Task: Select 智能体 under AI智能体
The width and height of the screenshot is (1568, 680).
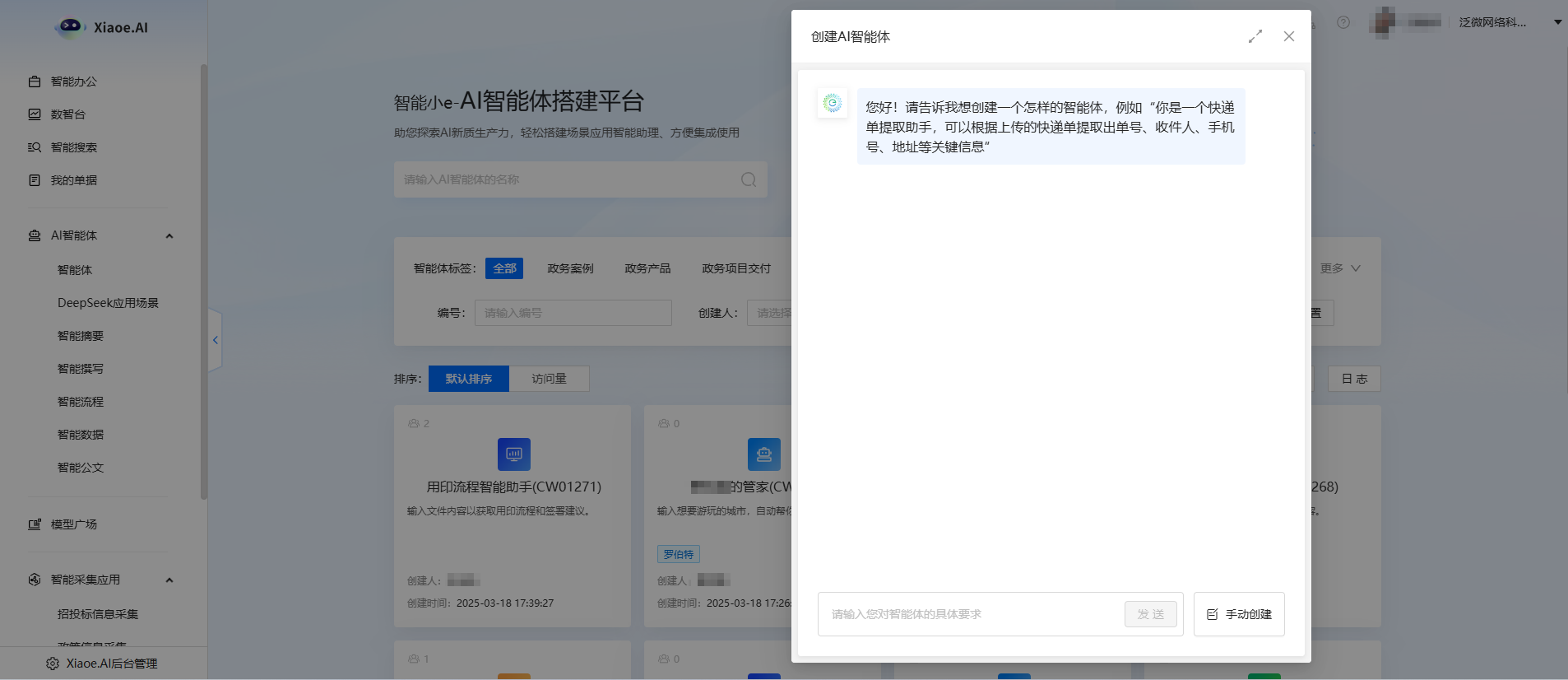Action: pyautogui.click(x=75, y=270)
